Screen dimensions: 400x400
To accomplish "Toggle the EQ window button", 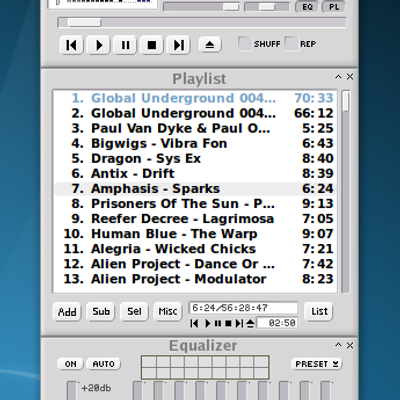I will pos(307,7).
